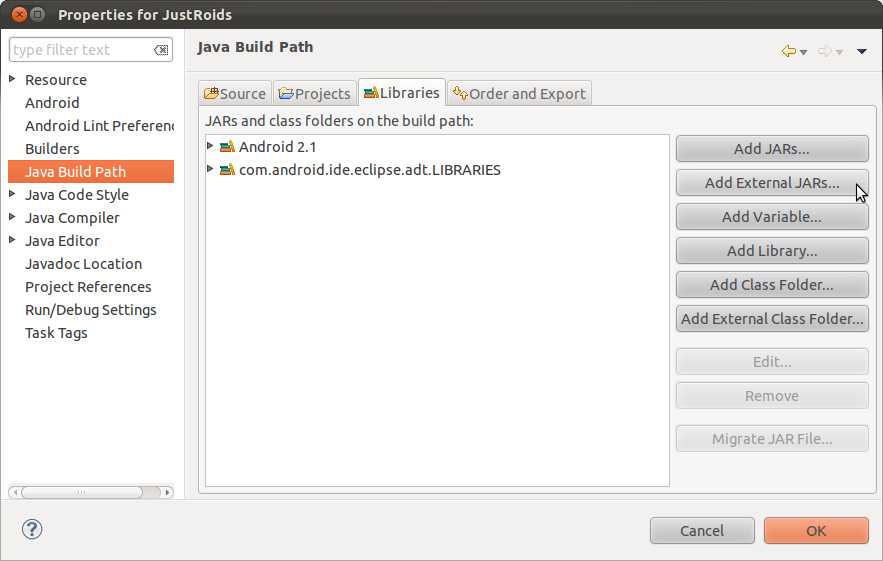Viewport: 883px width, 561px height.
Task: Select Android Lint Preferences item
Action: (x=100, y=126)
